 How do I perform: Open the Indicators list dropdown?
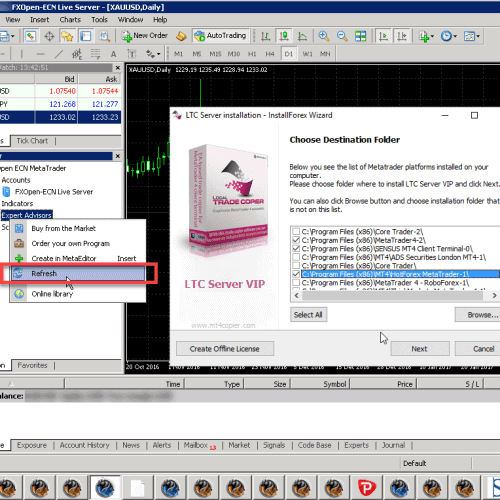tap(426, 36)
